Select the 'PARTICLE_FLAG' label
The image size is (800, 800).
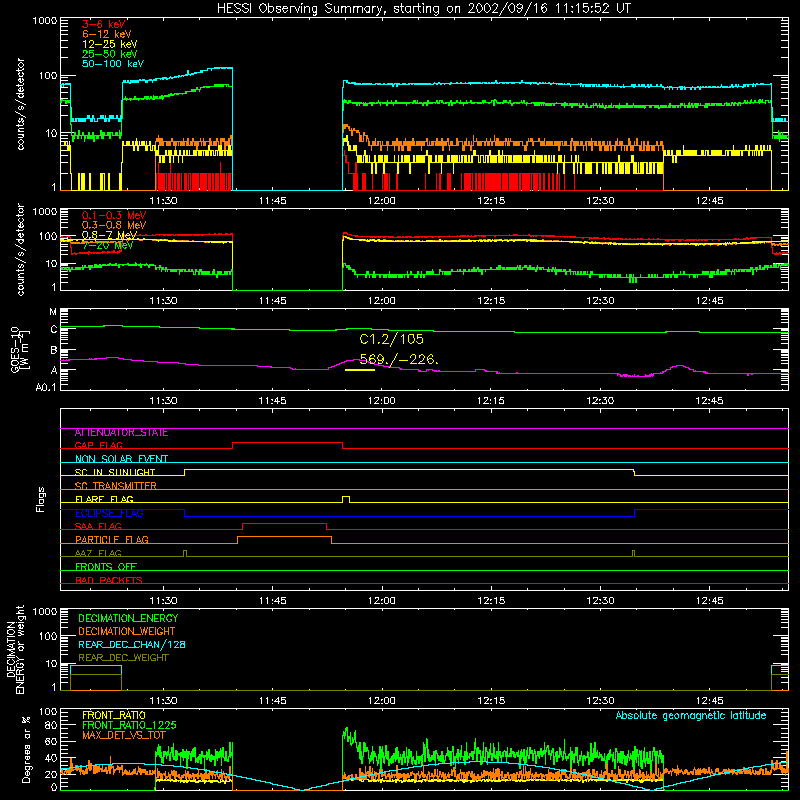tap(112, 540)
